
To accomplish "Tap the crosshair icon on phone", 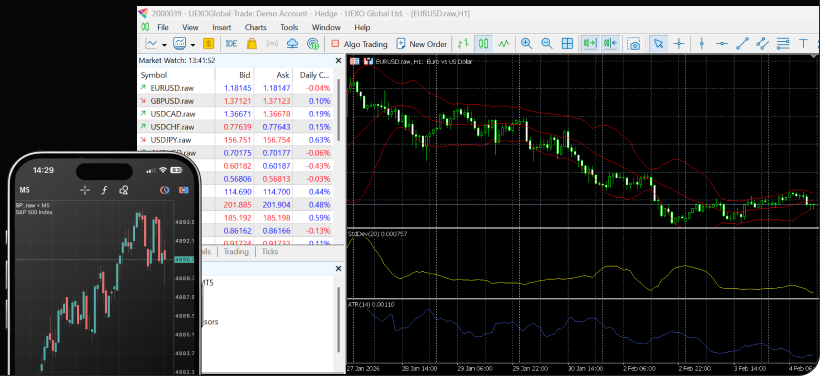I will tap(85, 190).
